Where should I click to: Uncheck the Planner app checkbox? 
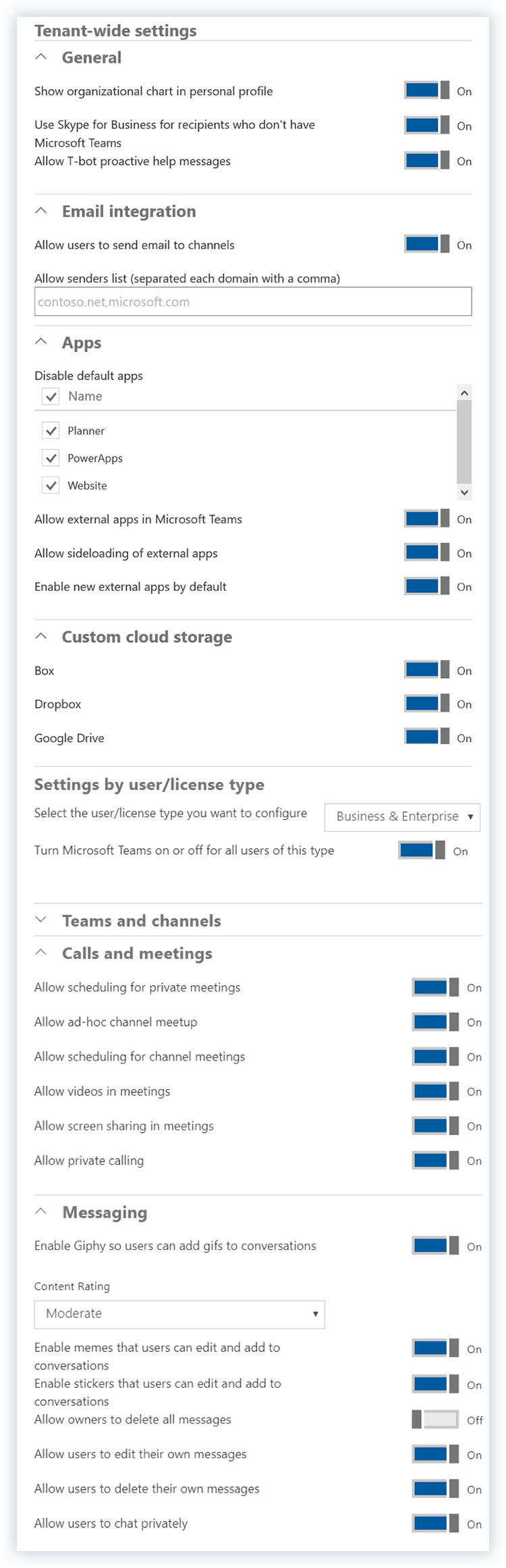pyautogui.click(x=51, y=430)
